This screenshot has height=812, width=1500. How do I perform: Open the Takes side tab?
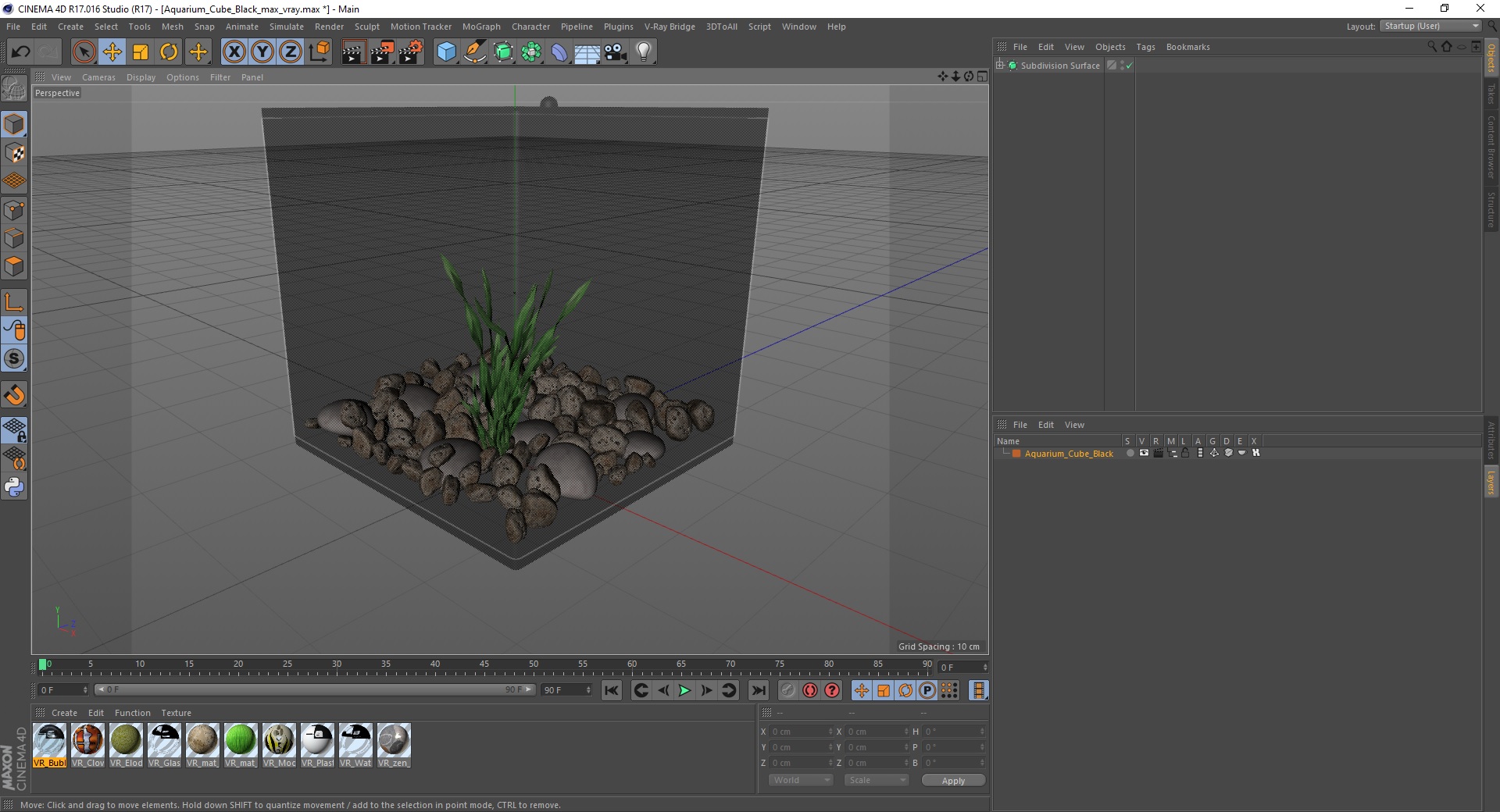(x=1491, y=94)
